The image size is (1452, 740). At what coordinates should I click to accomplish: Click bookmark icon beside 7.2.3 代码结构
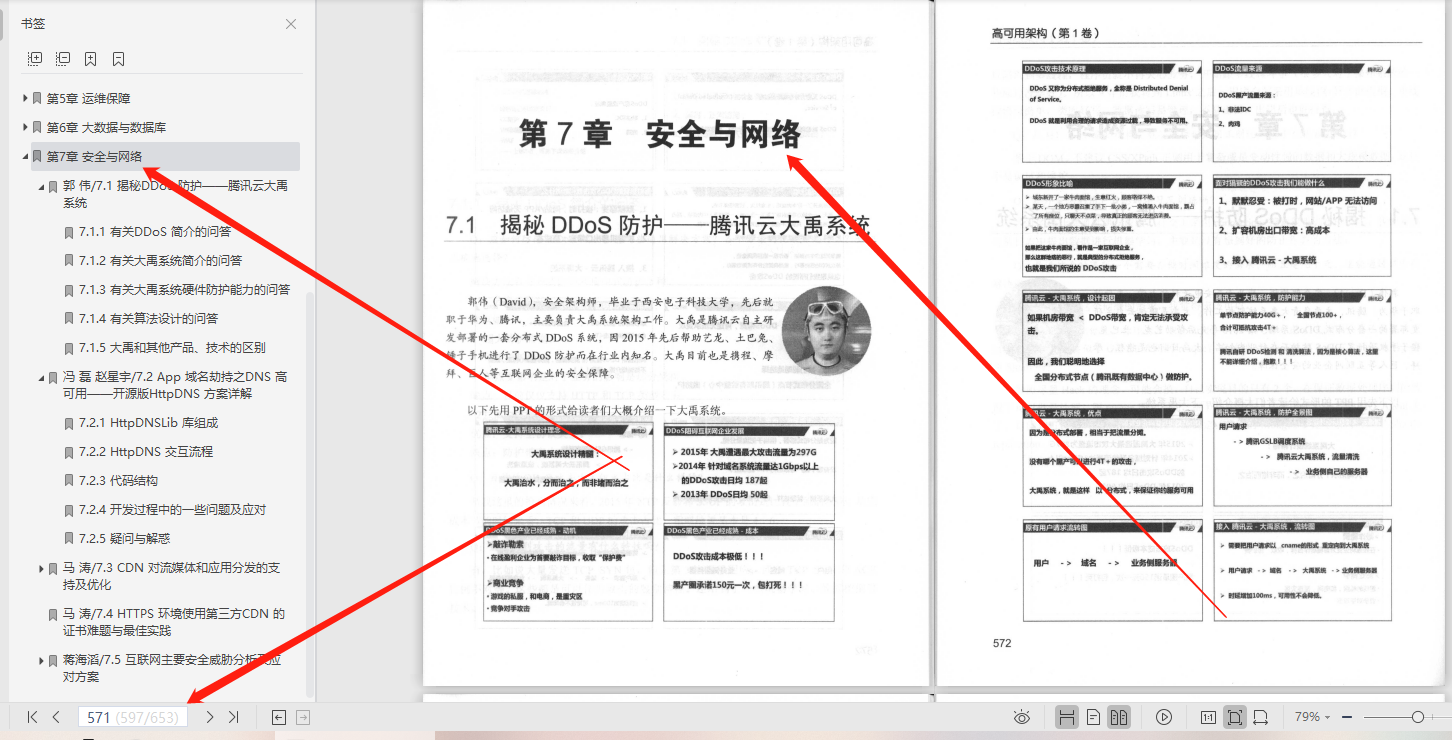click(x=68, y=481)
